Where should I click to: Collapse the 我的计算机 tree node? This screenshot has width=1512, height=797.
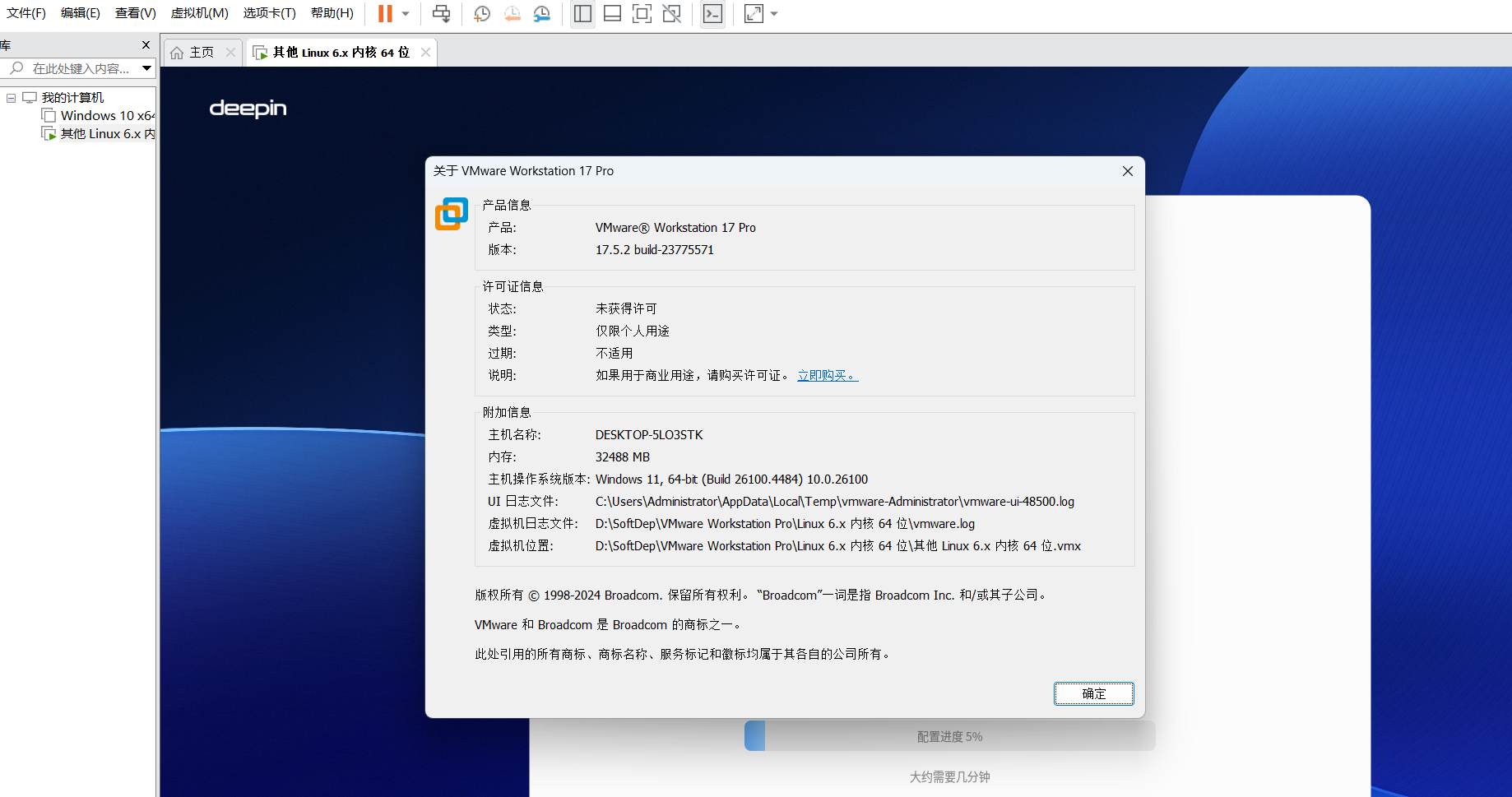12,98
